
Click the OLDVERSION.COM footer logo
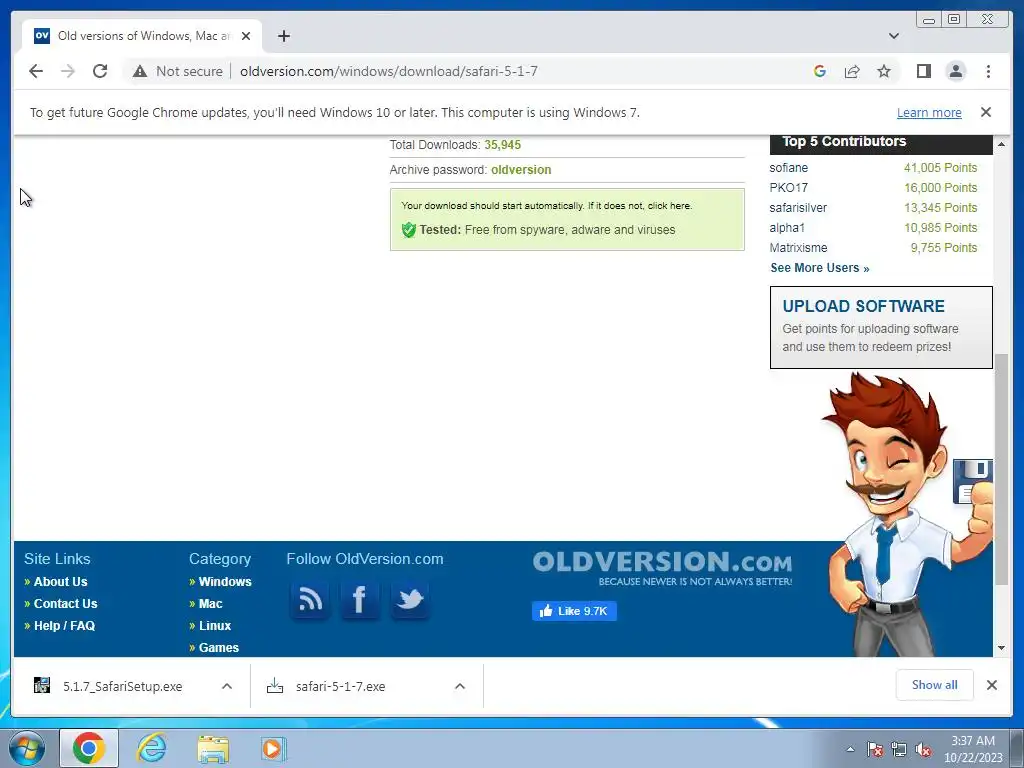coord(662,567)
